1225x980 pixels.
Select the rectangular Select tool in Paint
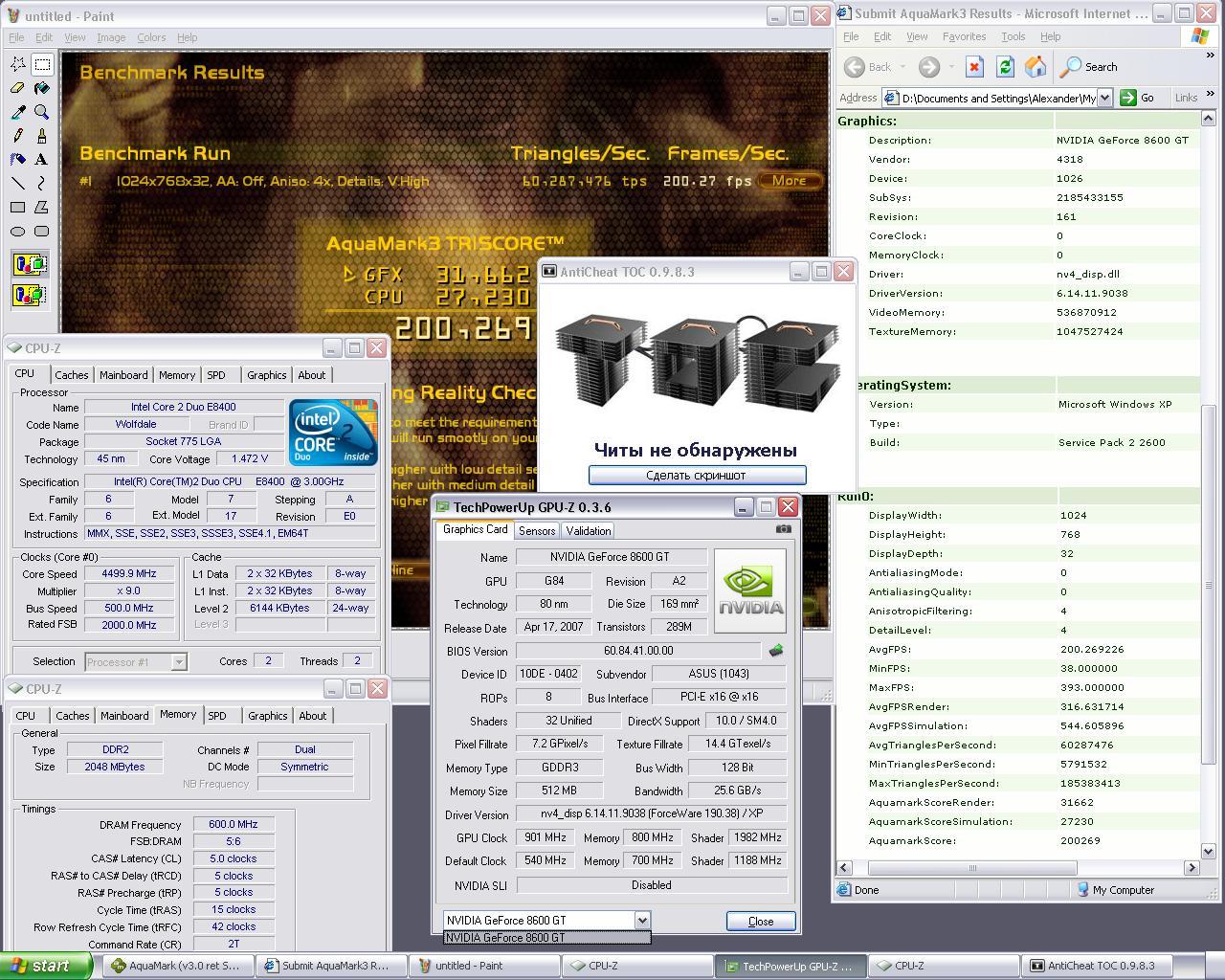coord(42,64)
